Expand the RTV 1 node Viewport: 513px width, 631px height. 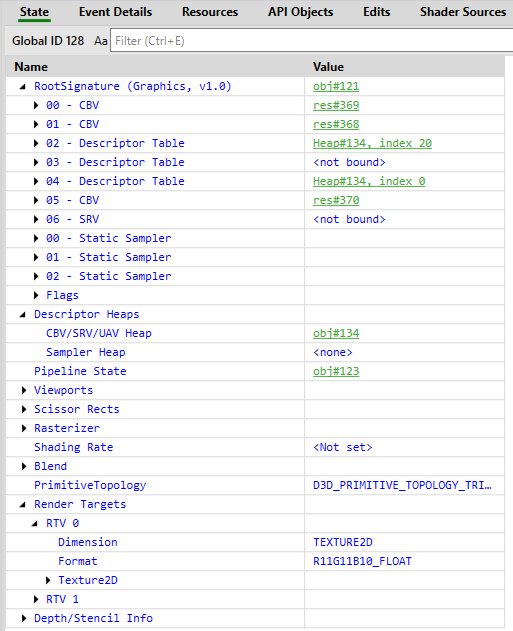pos(36,599)
